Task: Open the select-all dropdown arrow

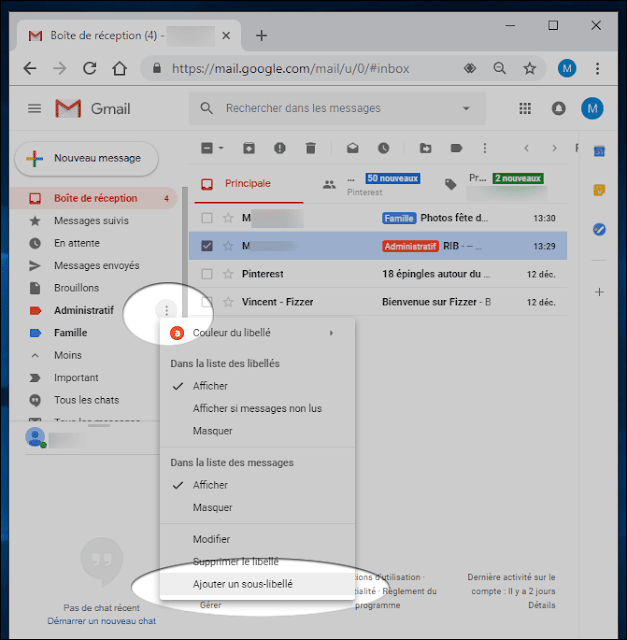Action: (221, 148)
